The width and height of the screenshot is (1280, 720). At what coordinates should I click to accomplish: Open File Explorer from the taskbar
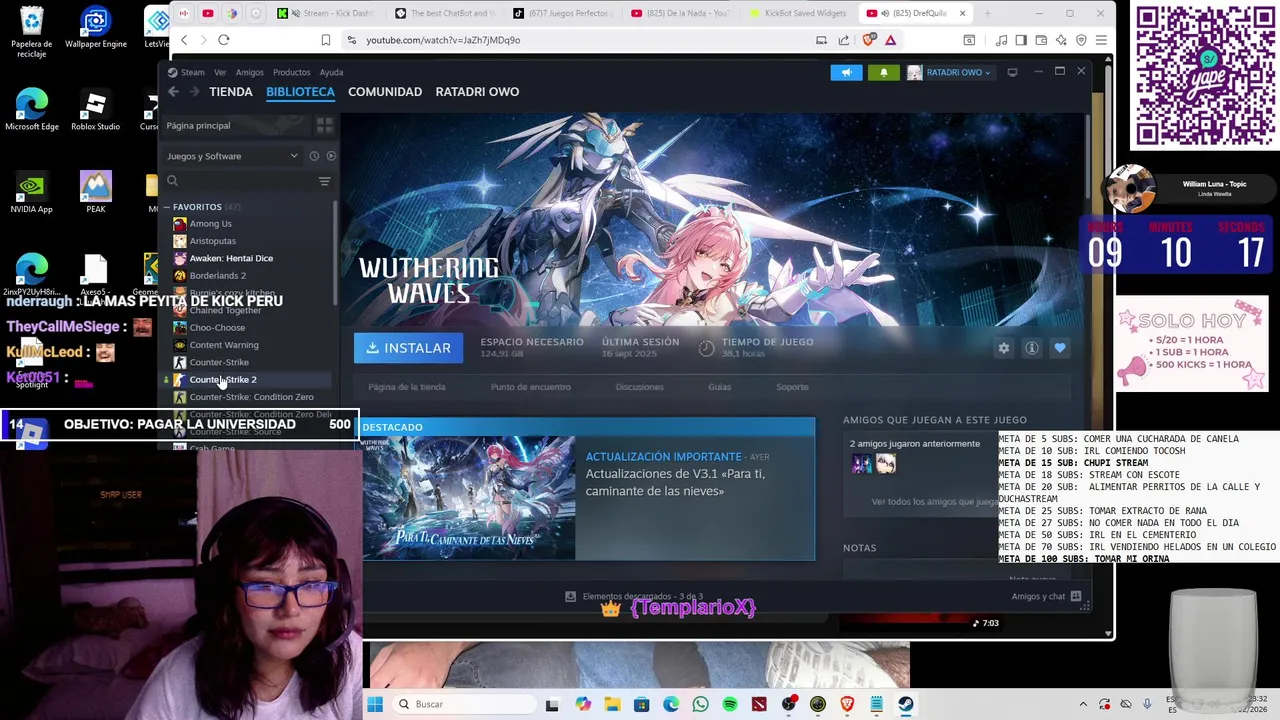612,704
